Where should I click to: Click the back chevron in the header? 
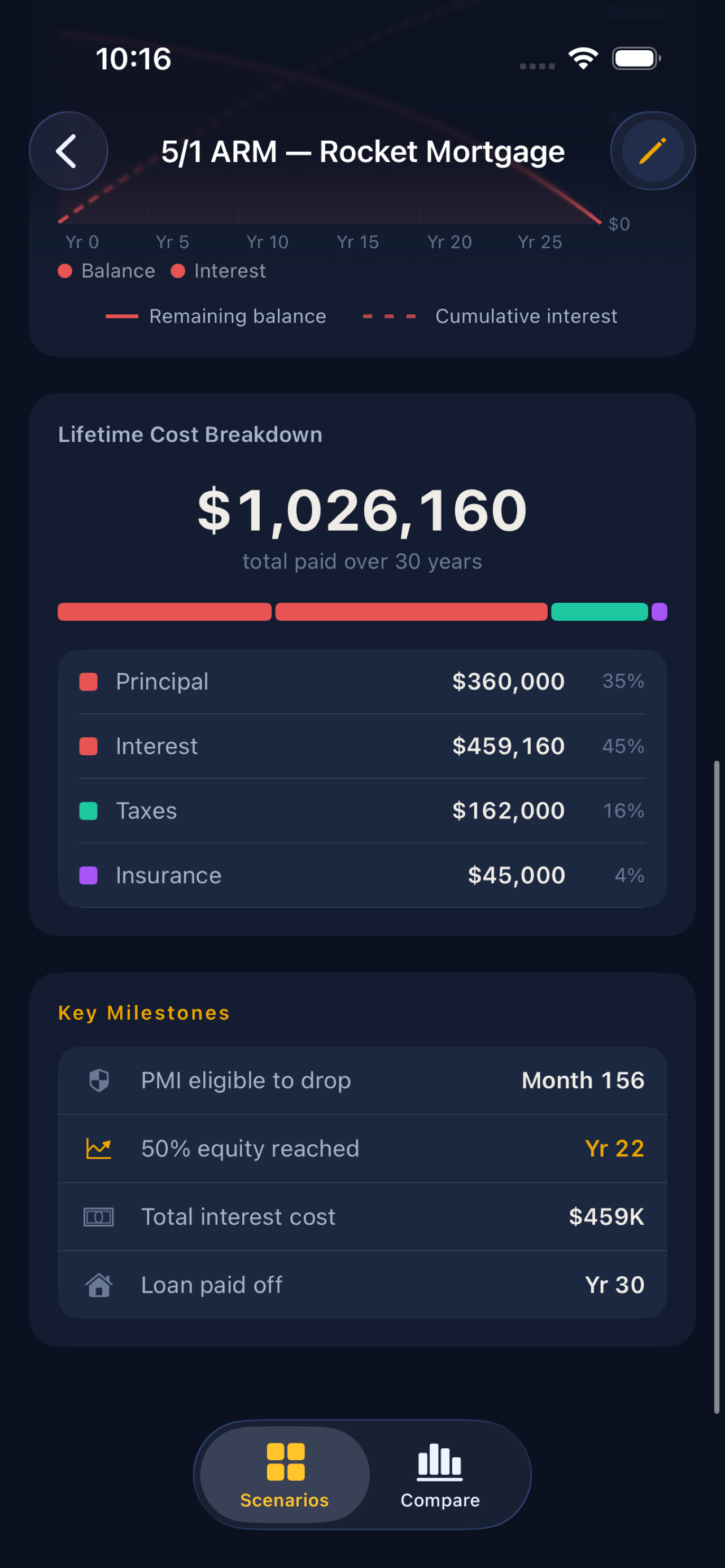click(x=68, y=151)
